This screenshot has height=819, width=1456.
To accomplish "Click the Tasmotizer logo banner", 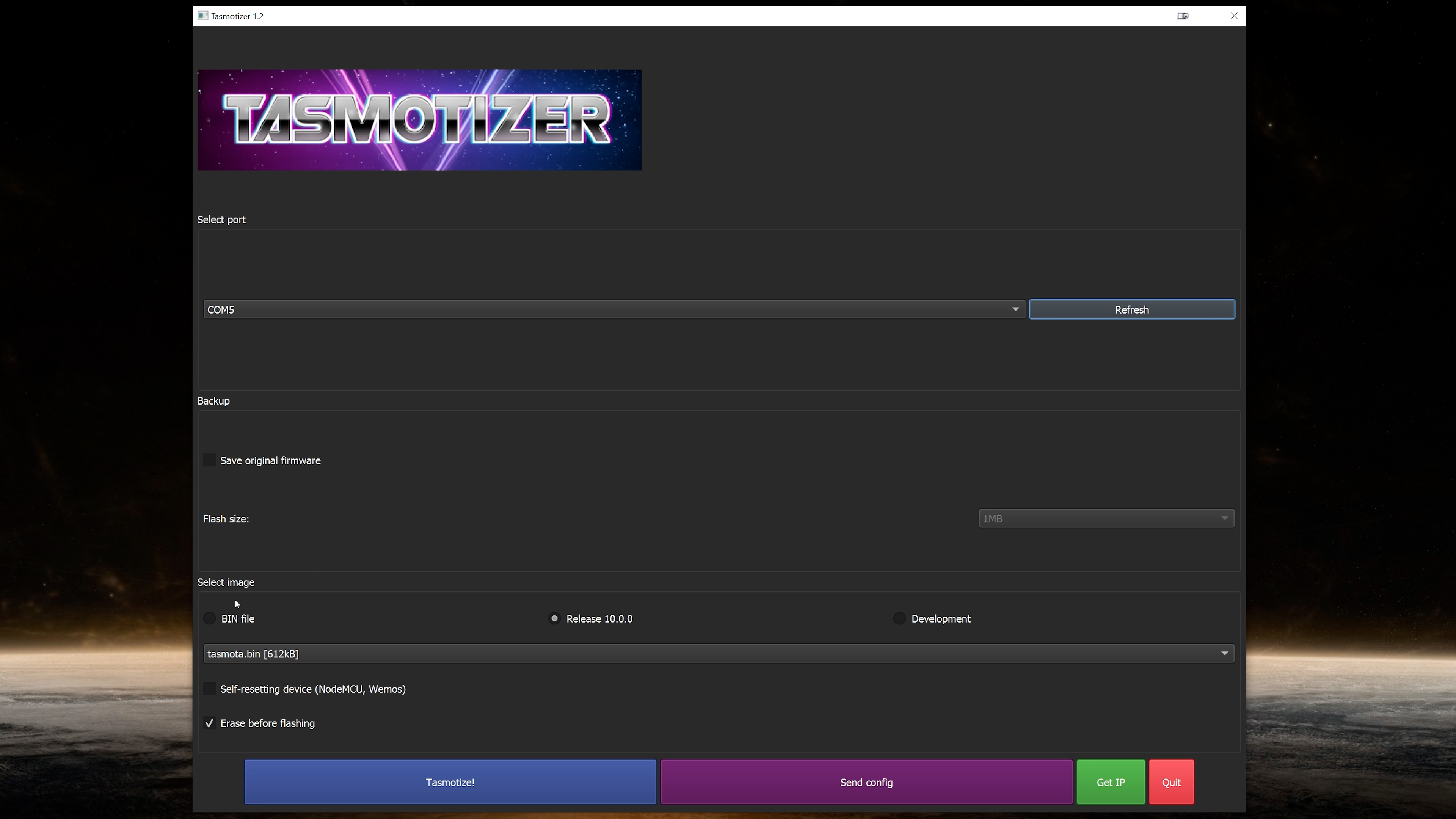I will (419, 120).
